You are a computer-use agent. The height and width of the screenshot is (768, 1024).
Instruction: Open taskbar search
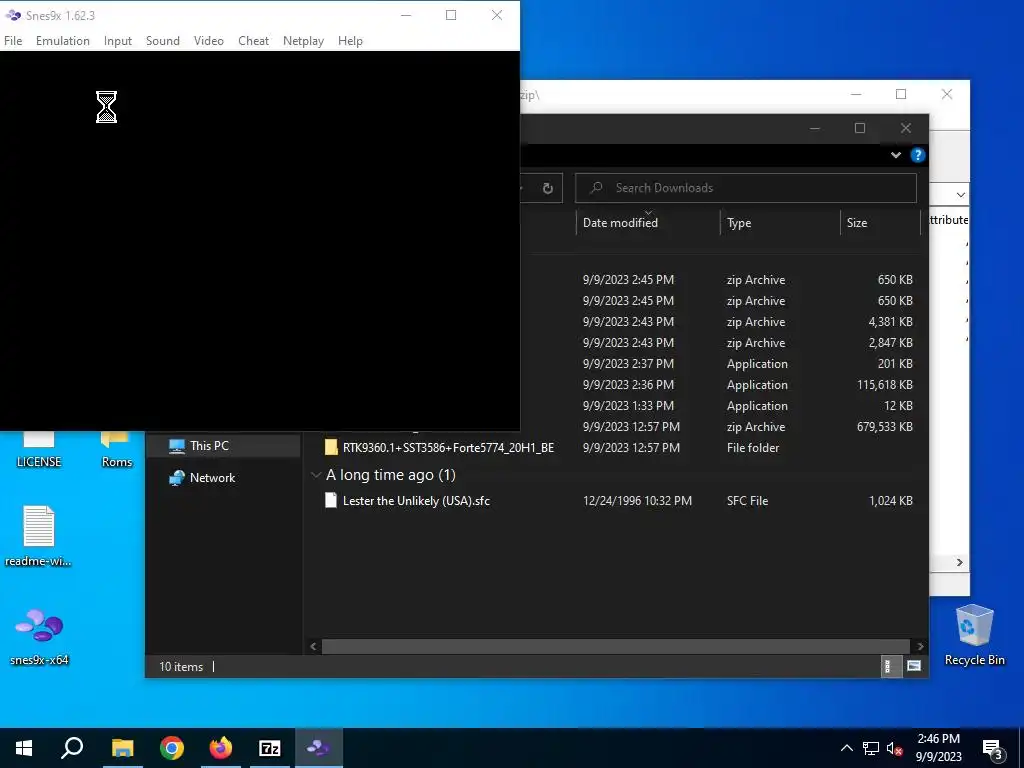tap(72, 748)
